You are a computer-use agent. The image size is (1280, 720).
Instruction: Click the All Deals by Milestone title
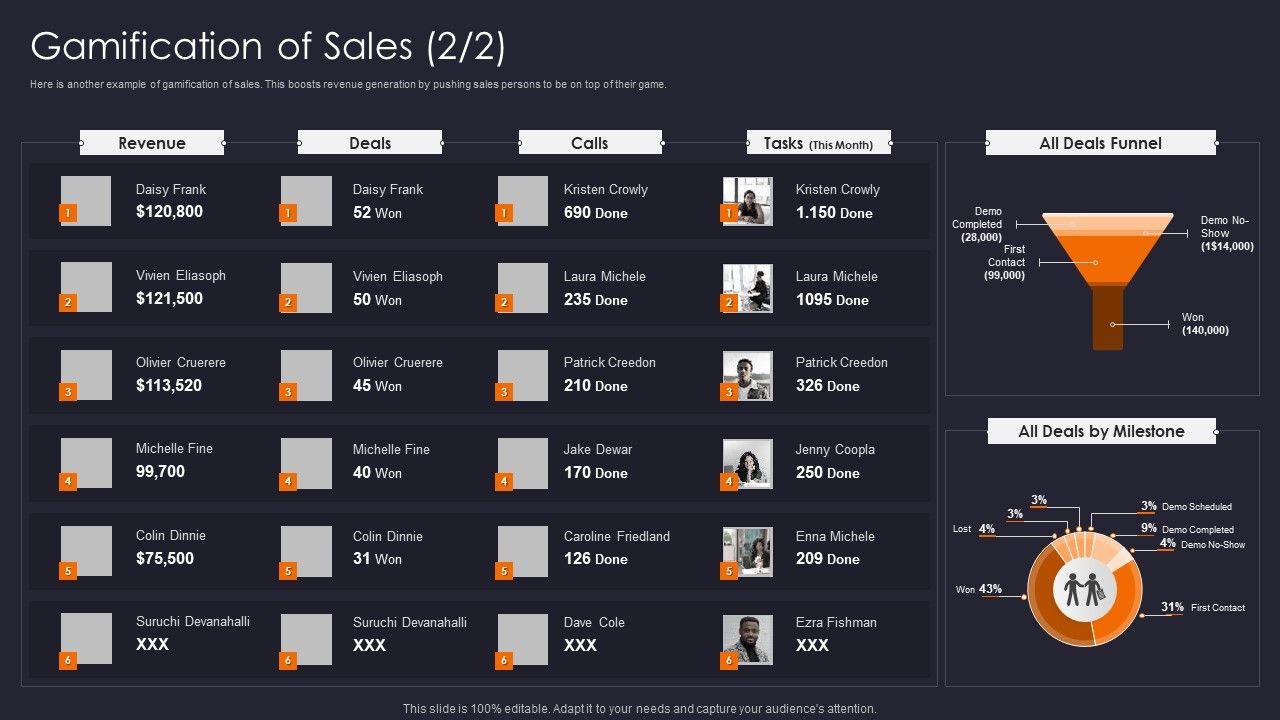1101,431
